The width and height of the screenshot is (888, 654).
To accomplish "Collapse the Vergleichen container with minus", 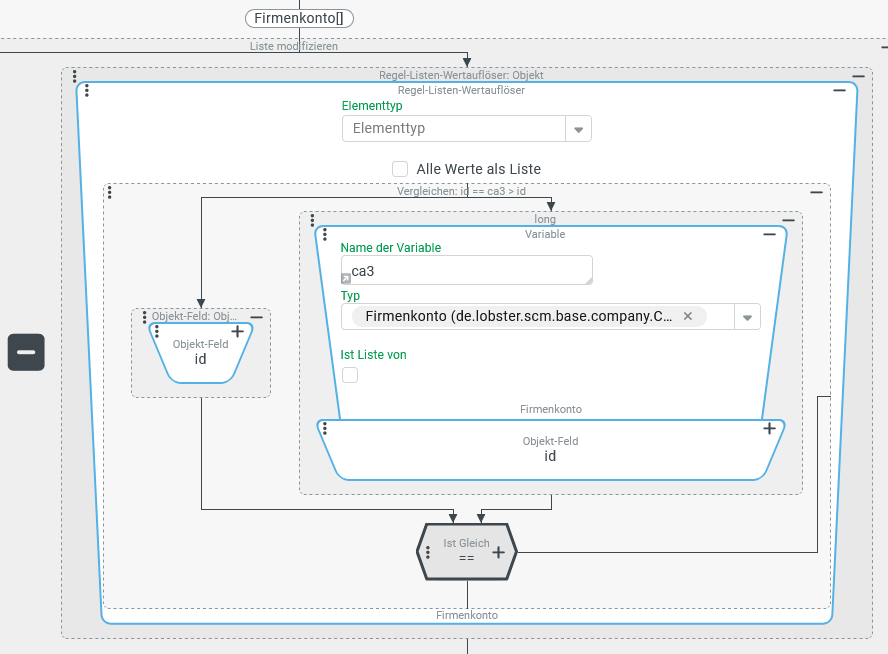I will [x=816, y=192].
